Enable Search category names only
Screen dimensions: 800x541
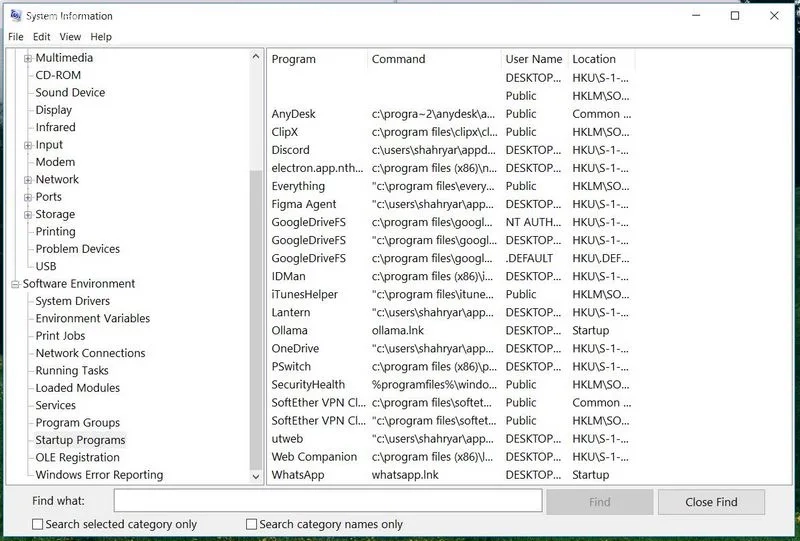click(251, 524)
